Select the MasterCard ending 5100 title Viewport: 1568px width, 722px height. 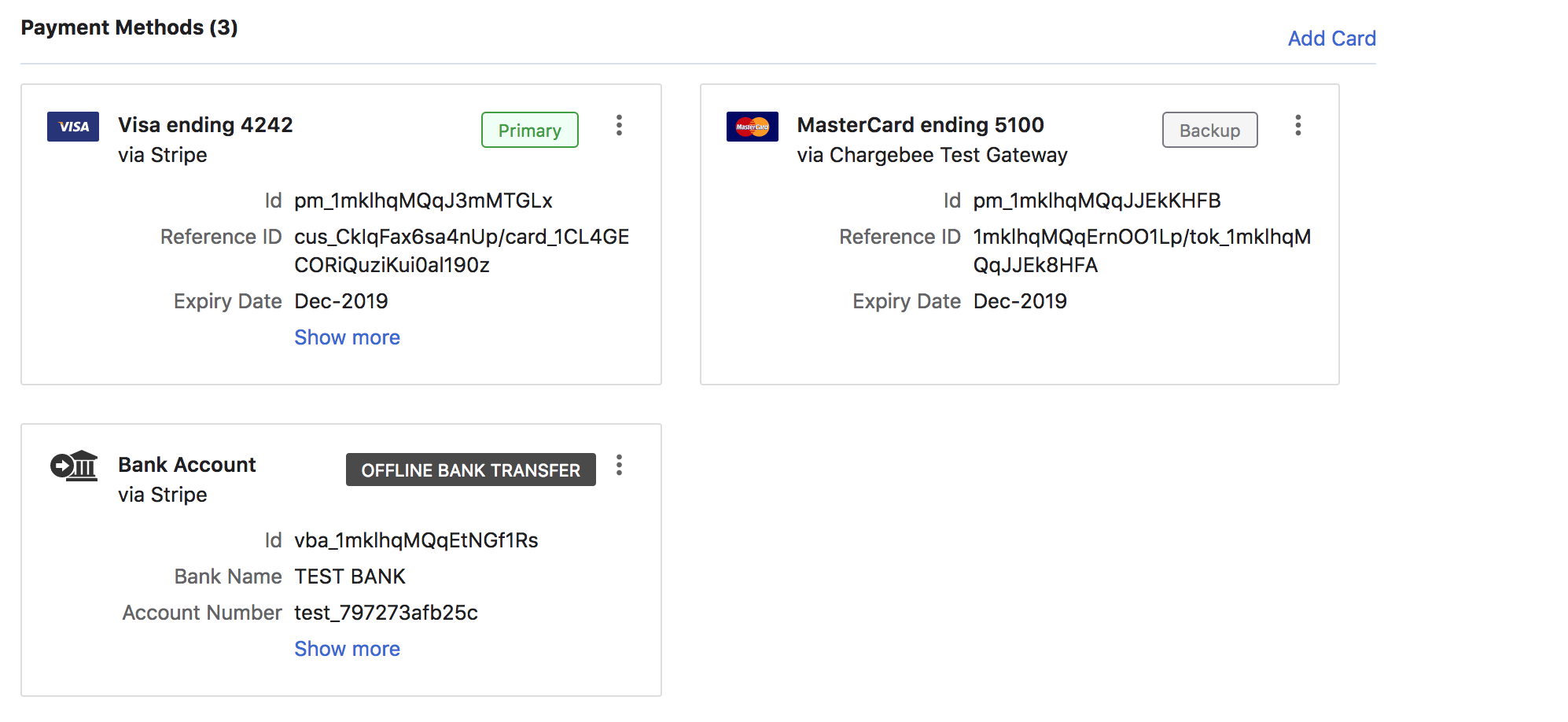[920, 125]
